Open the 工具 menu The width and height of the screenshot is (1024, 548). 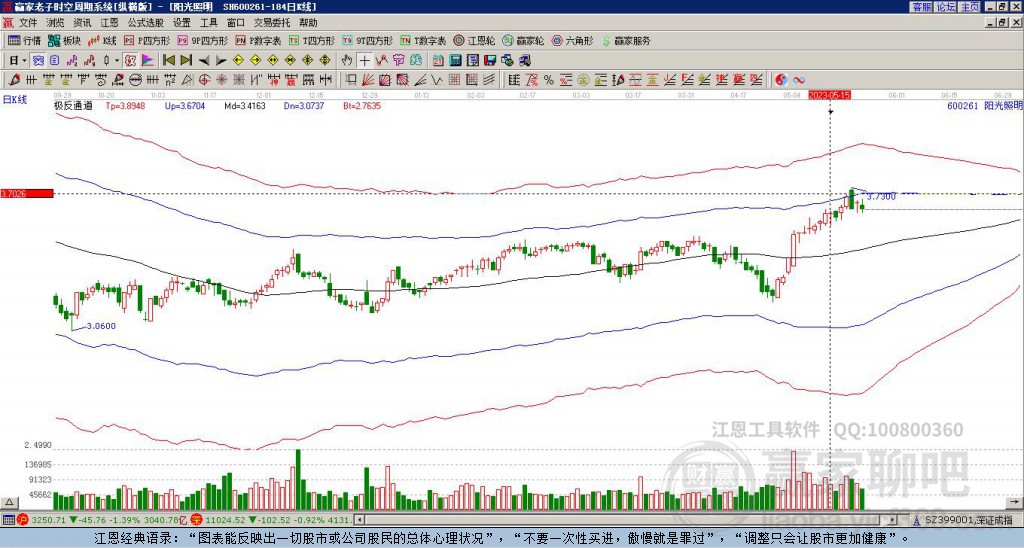tap(208, 23)
